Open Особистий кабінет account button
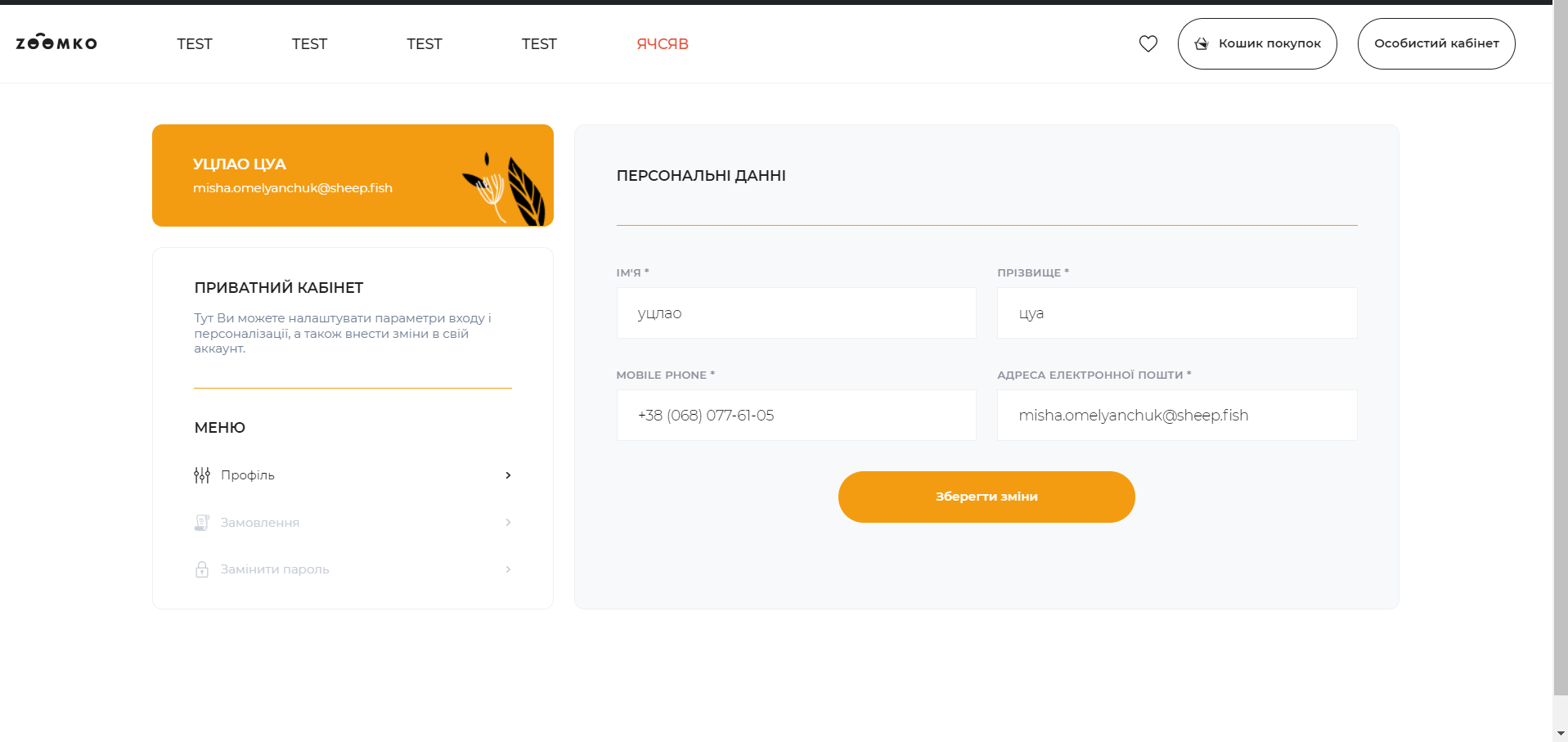 tap(1436, 43)
